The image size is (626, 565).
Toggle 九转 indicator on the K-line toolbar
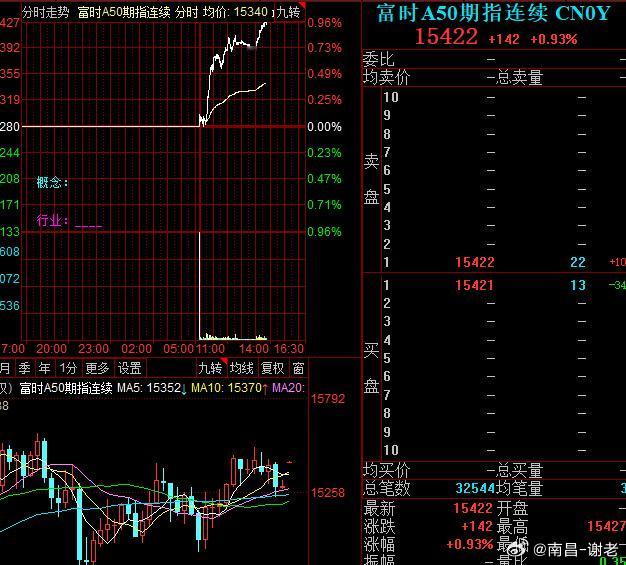pos(211,368)
